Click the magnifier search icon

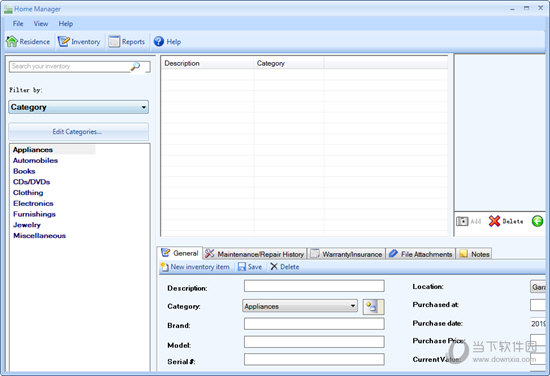pyautogui.click(x=135, y=66)
